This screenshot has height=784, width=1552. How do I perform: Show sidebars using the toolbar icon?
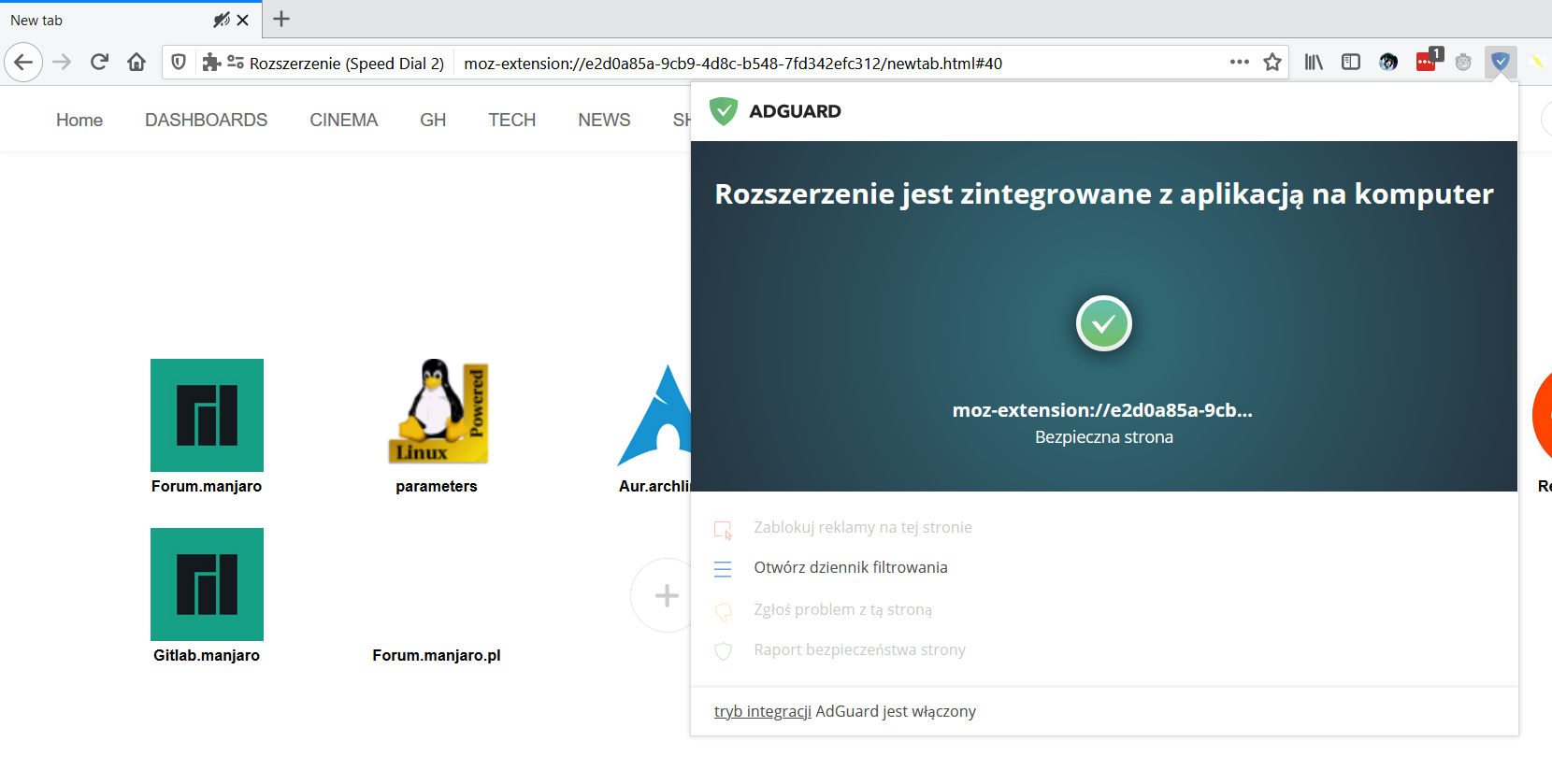point(1351,63)
